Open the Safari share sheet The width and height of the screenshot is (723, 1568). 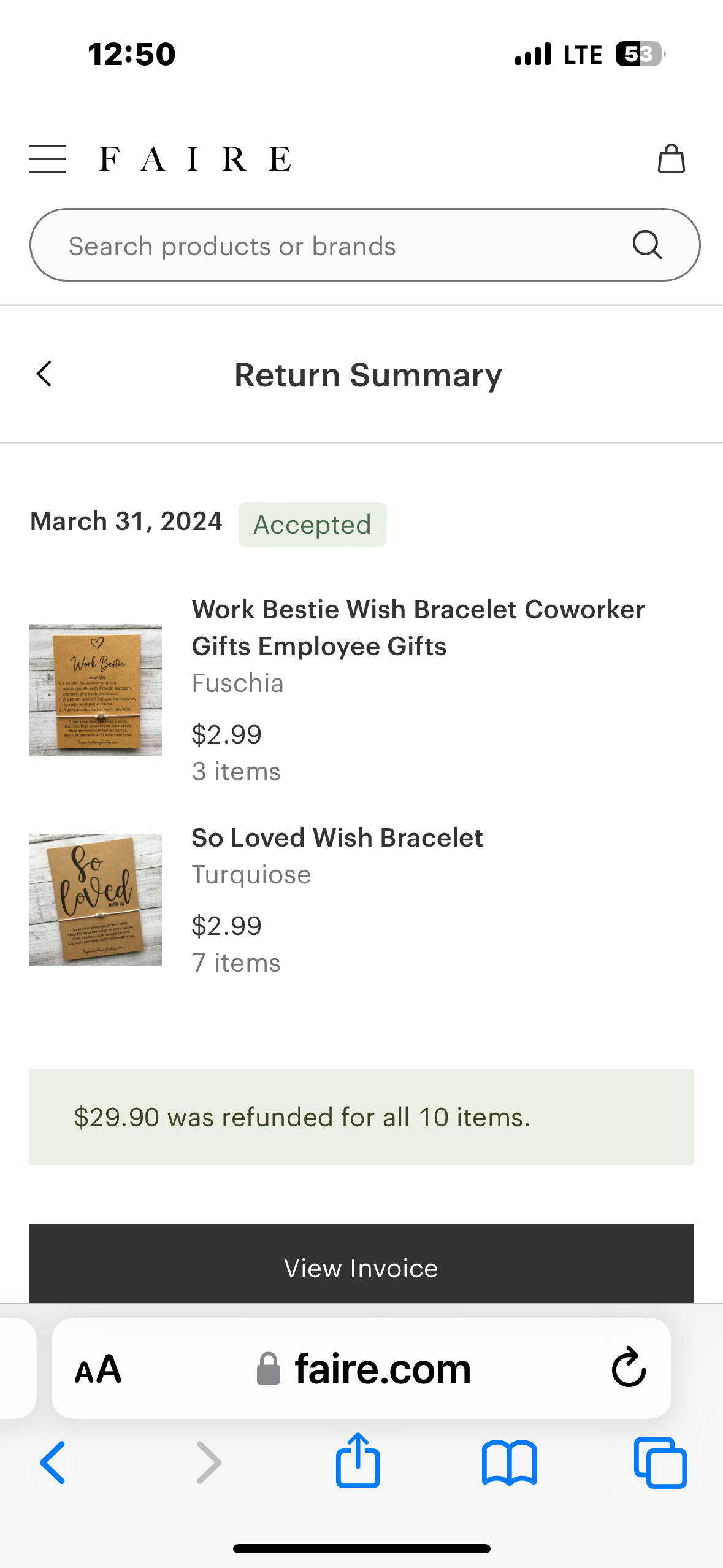tap(358, 1462)
